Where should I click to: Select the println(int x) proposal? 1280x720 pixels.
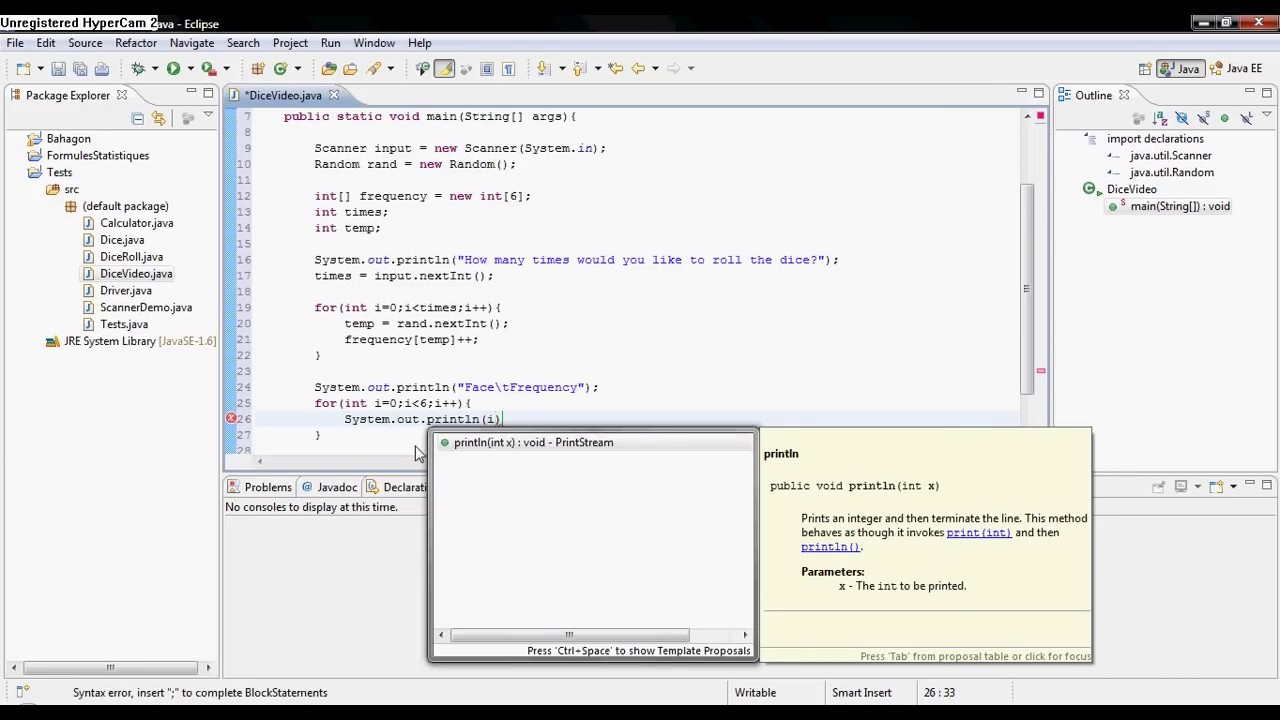tap(533, 442)
